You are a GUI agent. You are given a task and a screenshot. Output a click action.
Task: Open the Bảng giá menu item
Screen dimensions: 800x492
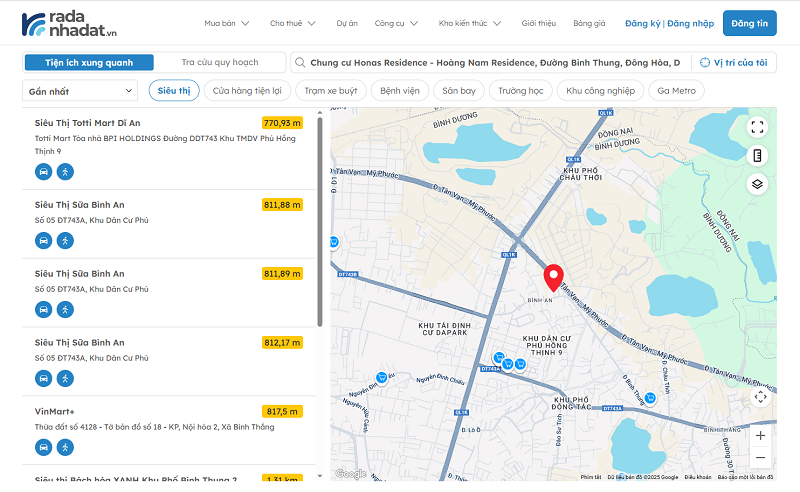pos(589,23)
